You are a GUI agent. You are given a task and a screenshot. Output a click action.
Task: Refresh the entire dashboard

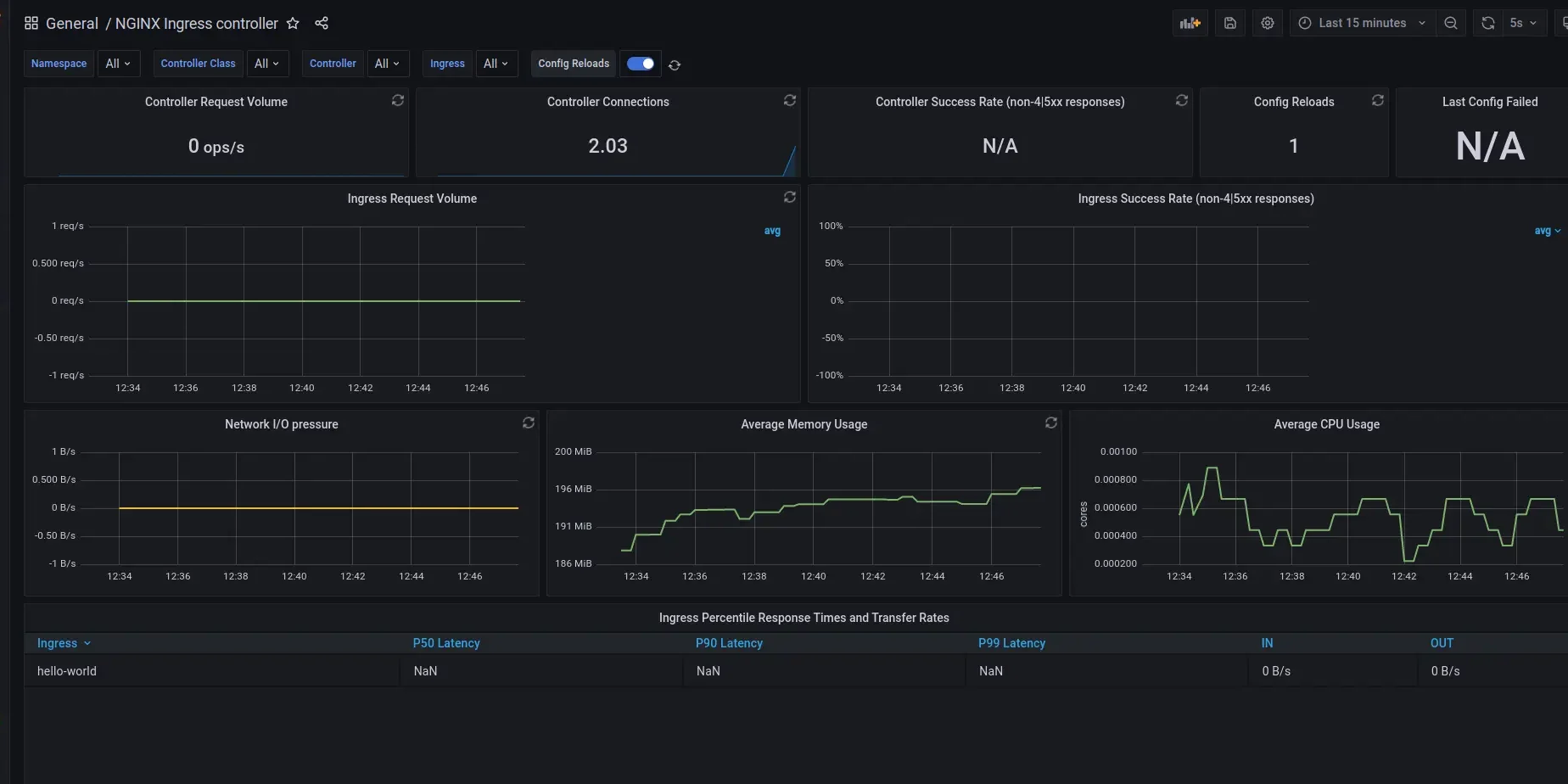point(1487,23)
